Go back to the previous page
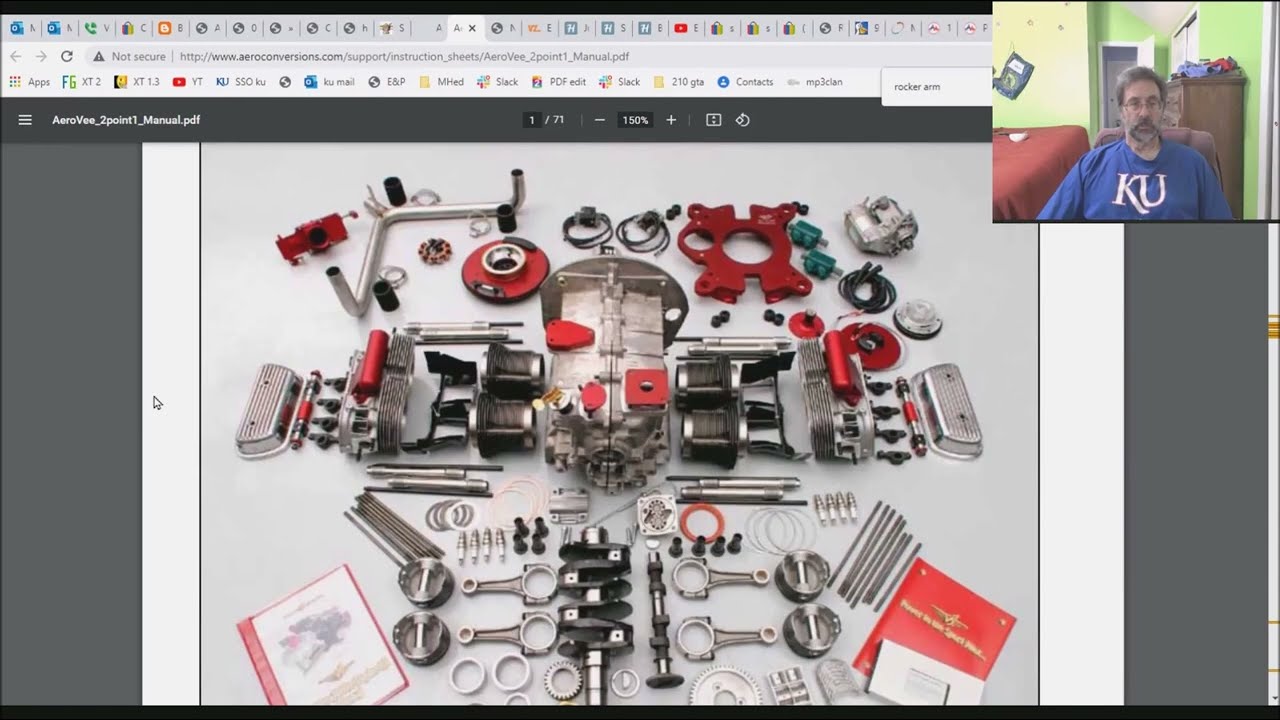1280x720 pixels. tap(16, 57)
